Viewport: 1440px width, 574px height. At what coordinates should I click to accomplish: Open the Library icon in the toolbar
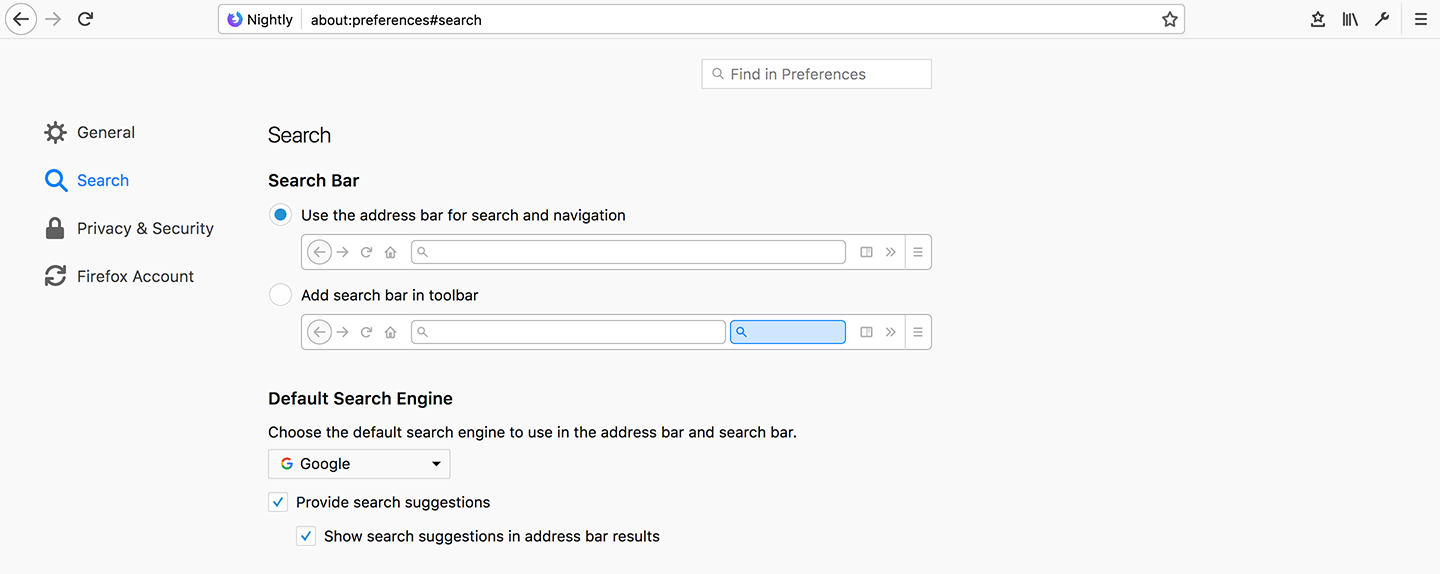pyautogui.click(x=1350, y=19)
